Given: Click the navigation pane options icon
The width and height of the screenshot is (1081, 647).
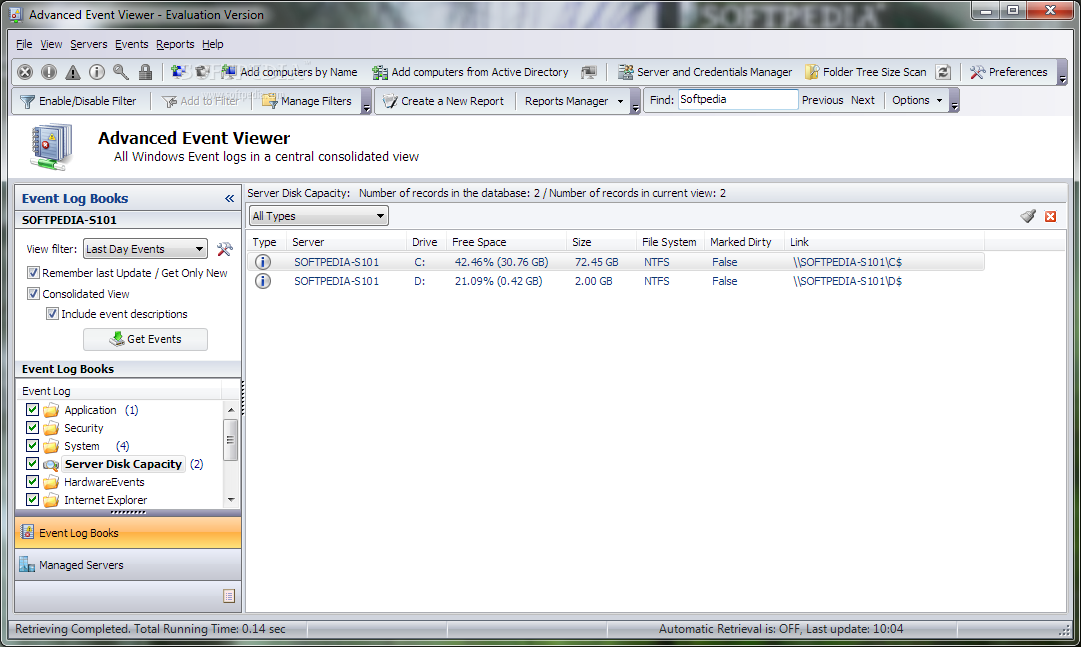Looking at the screenshot, I should (x=230, y=596).
